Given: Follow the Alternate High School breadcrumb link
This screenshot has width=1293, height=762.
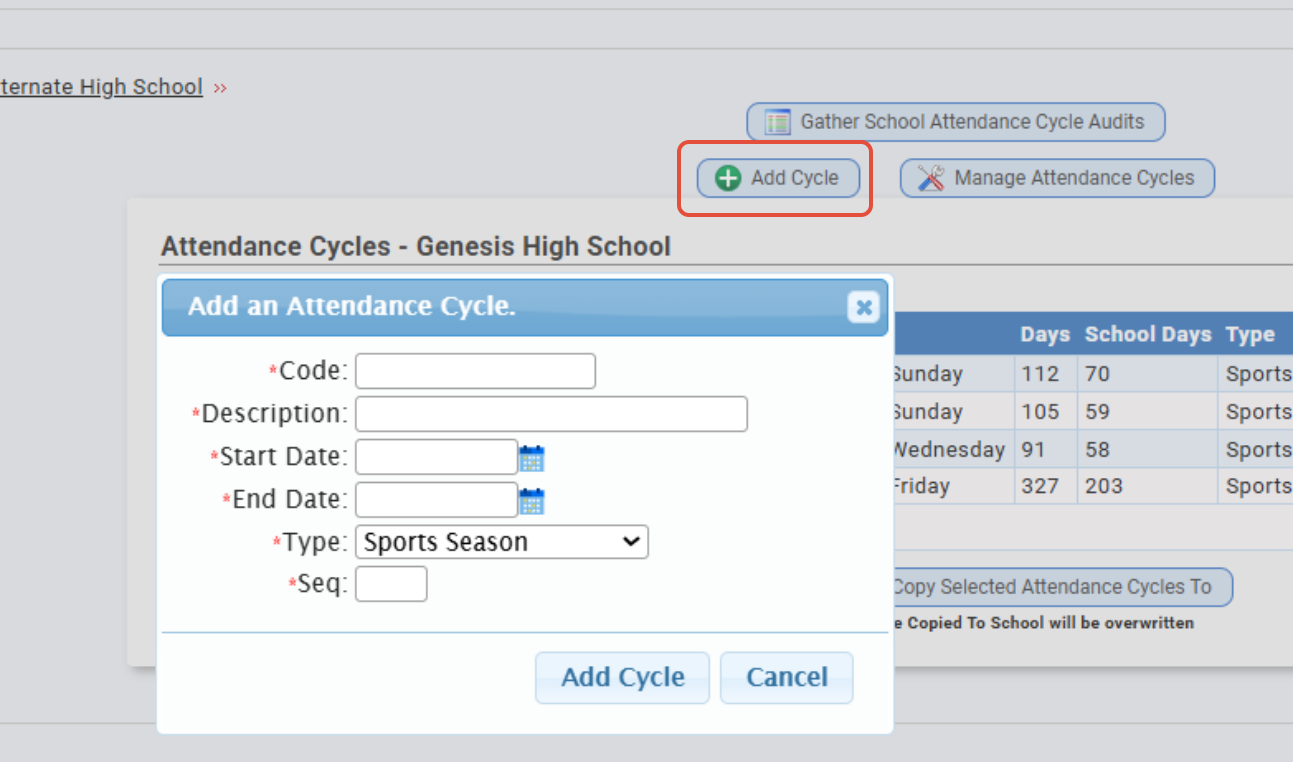Looking at the screenshot, I should click(101, 87).
